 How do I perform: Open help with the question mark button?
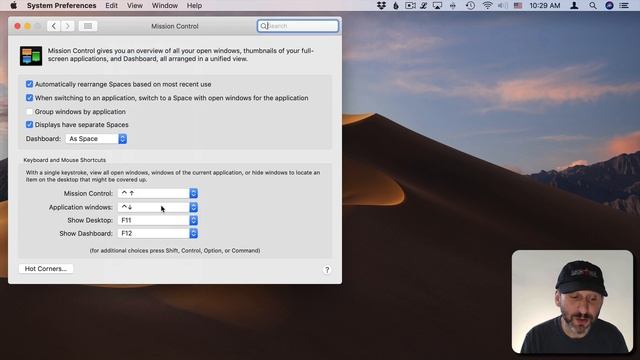pos(327,270)
